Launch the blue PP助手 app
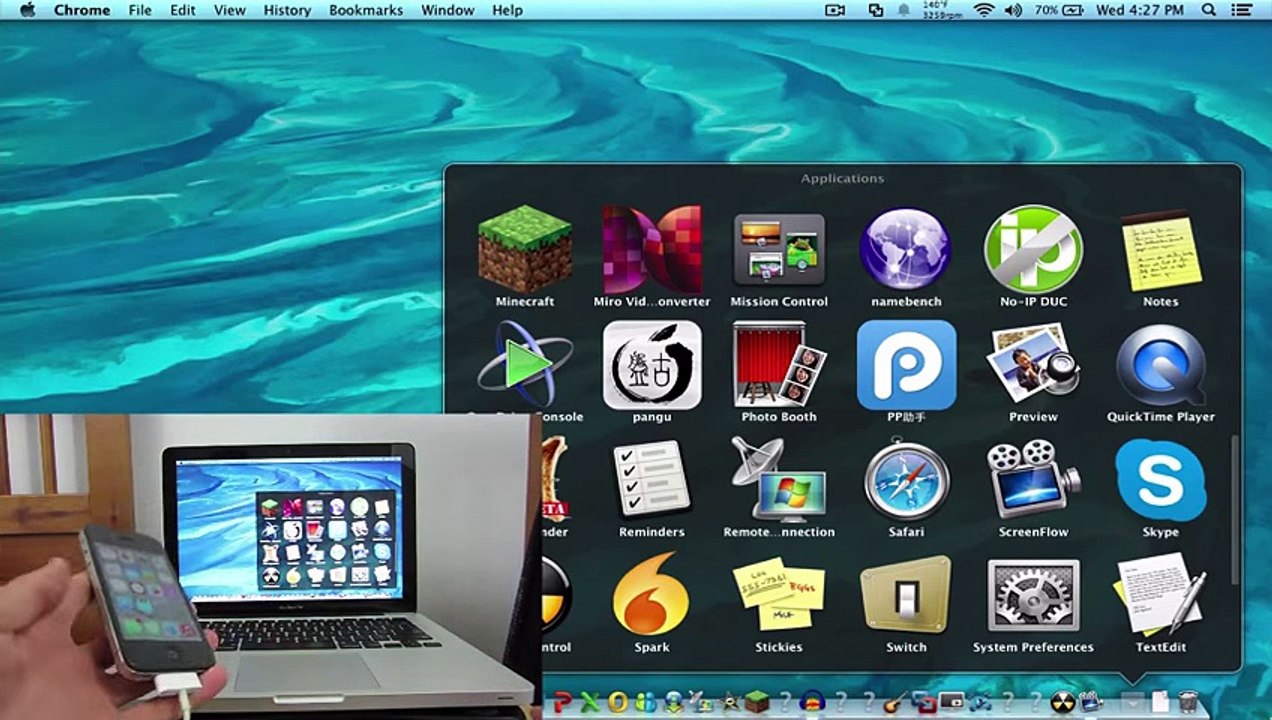The image size is (1272, 720). click(906, 365)
